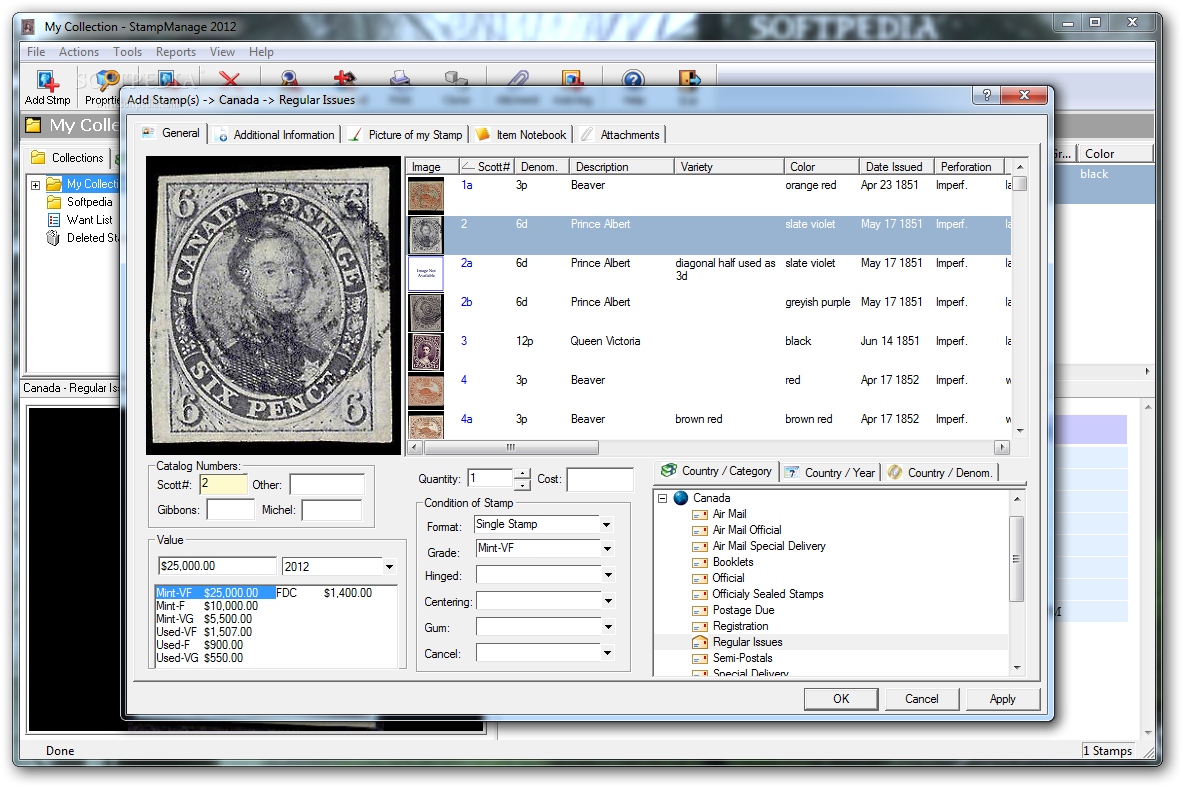Click the stamp list scroll down arrow
The width and height of the screenshot is (1183, 787).
pos(1019,431)
